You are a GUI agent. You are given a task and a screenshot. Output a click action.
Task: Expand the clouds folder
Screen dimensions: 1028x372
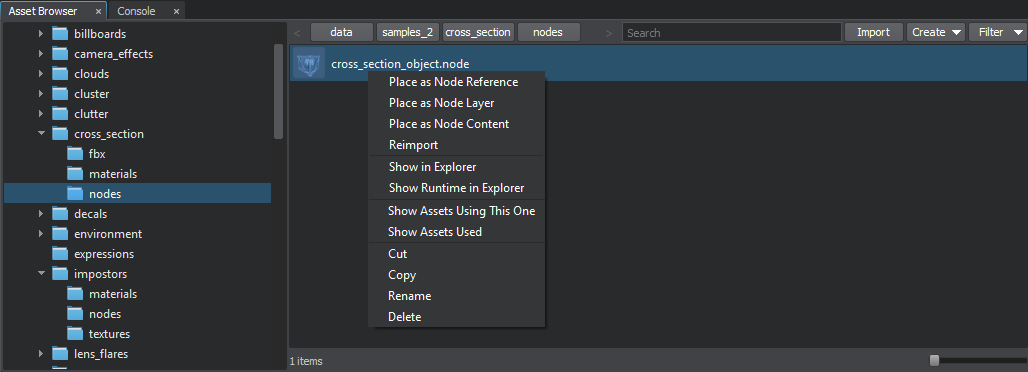pyautogui.click(x=41, y=74)
